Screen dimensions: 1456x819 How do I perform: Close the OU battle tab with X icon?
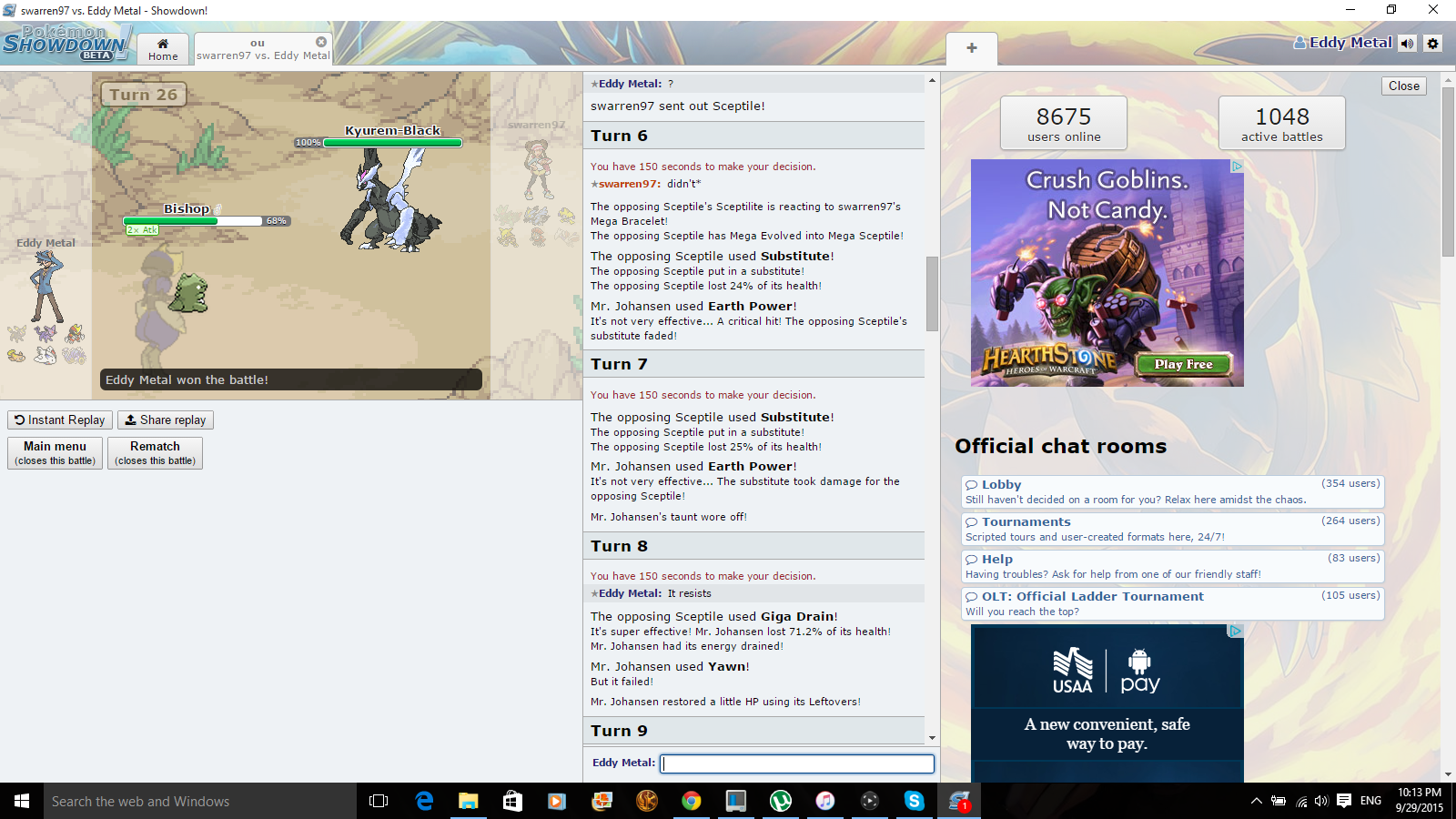pyautogui.click(x=321, y=42)
